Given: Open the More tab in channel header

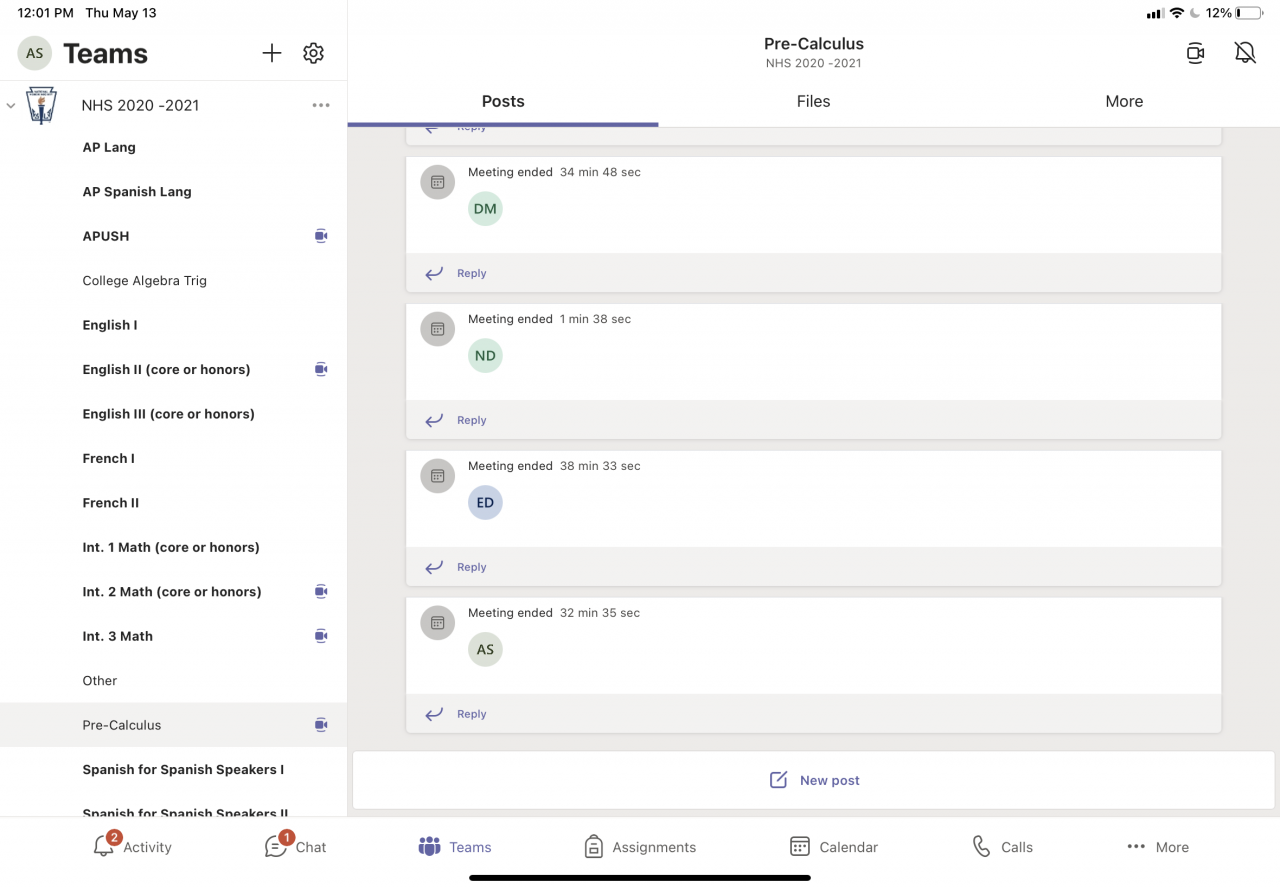Looking at the screenshot, I should pyautogui.click(x=1124, y=101).
